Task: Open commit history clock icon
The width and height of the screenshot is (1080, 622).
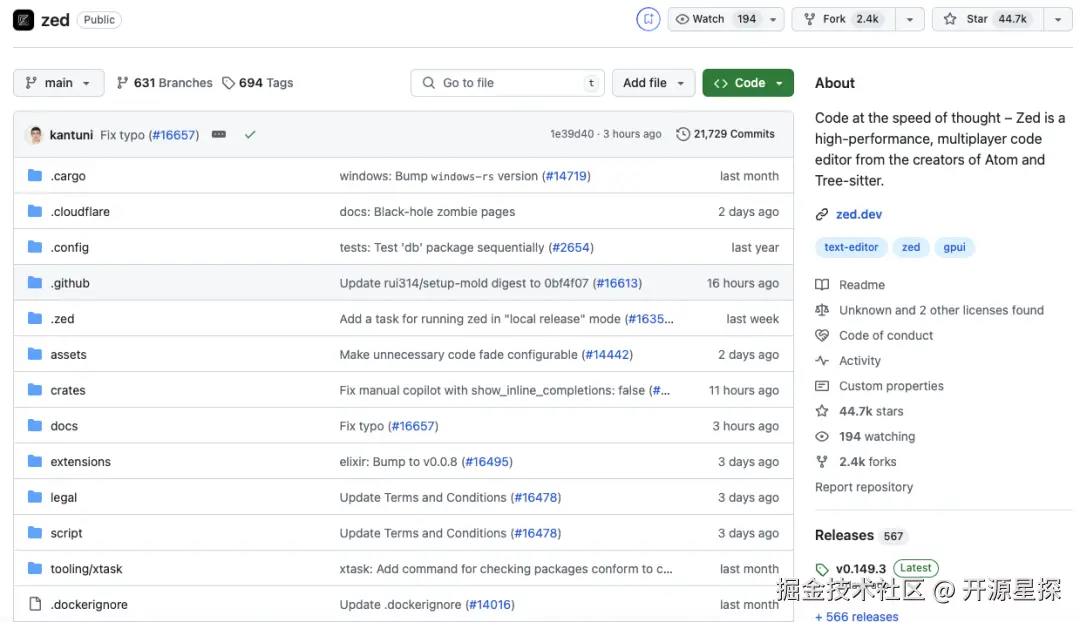Action: tap(683, 134)
